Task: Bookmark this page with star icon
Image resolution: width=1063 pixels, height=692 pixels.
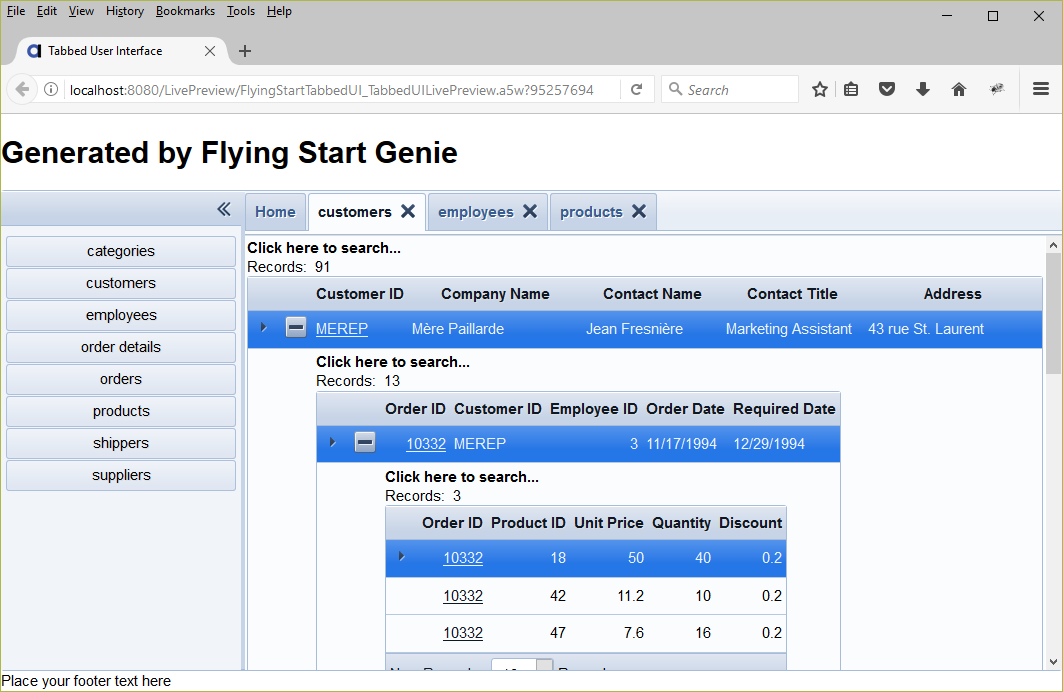Action: point(820,89)
